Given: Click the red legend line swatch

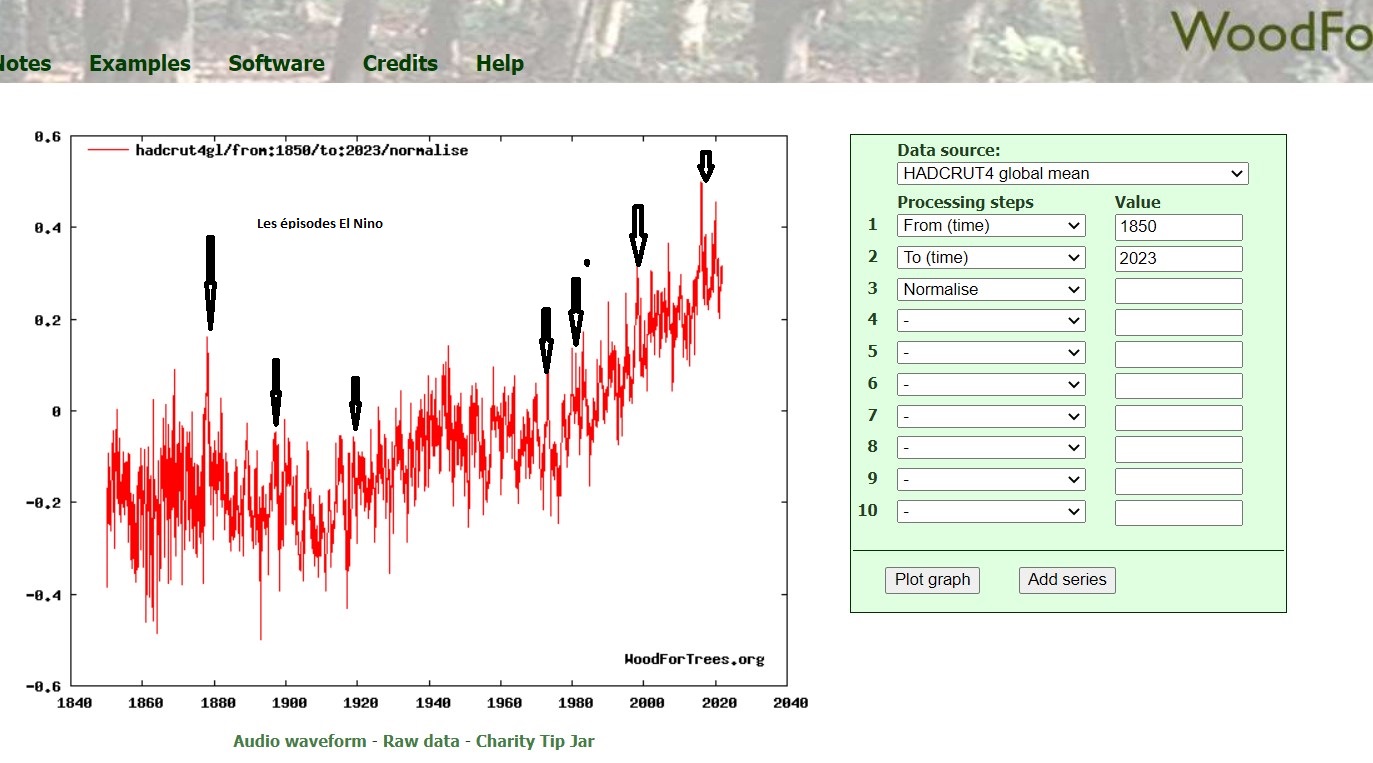Looking at the screenshot, I should point(108,150).
